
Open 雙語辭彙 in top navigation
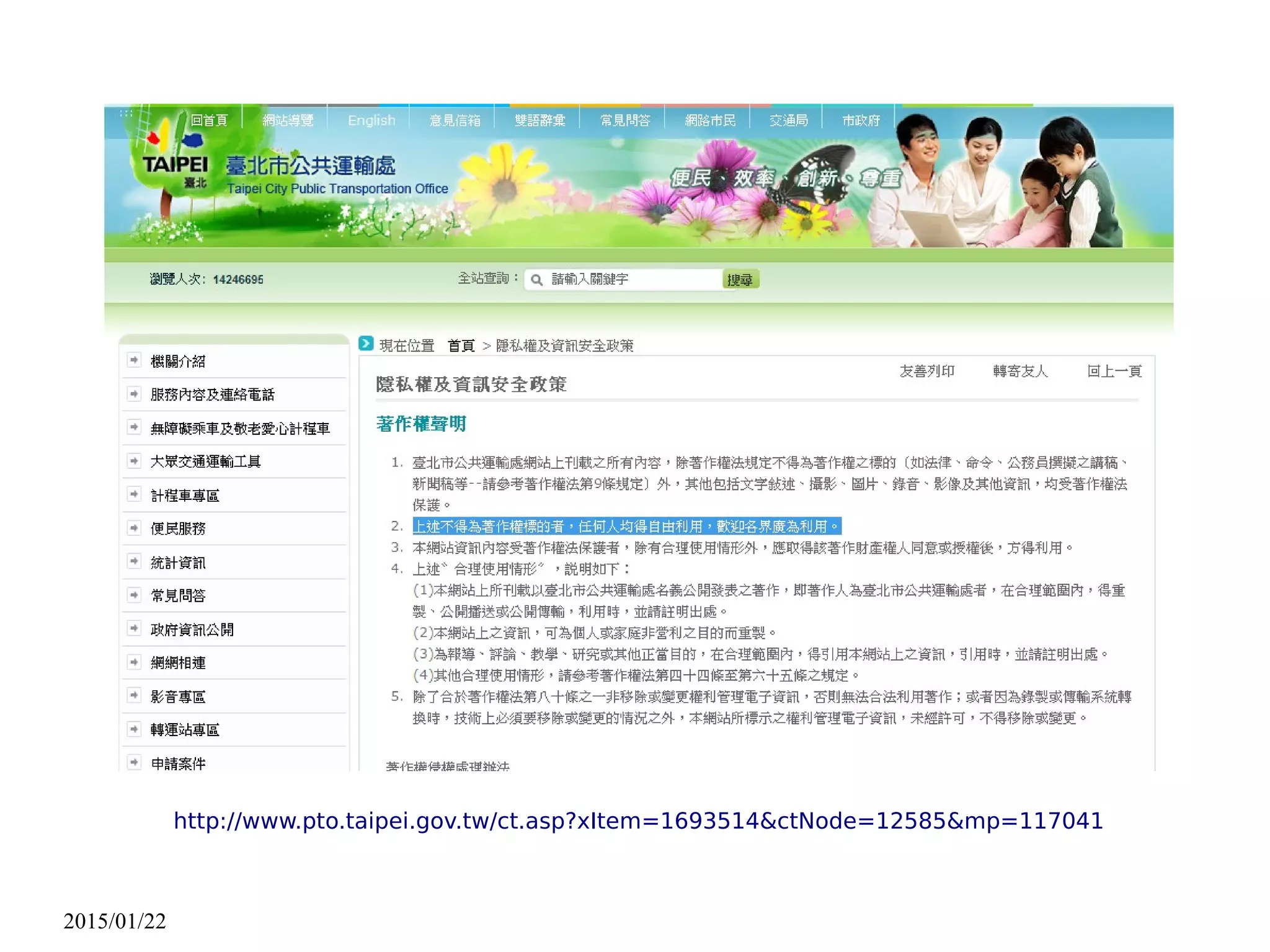[x=540, y=120]
